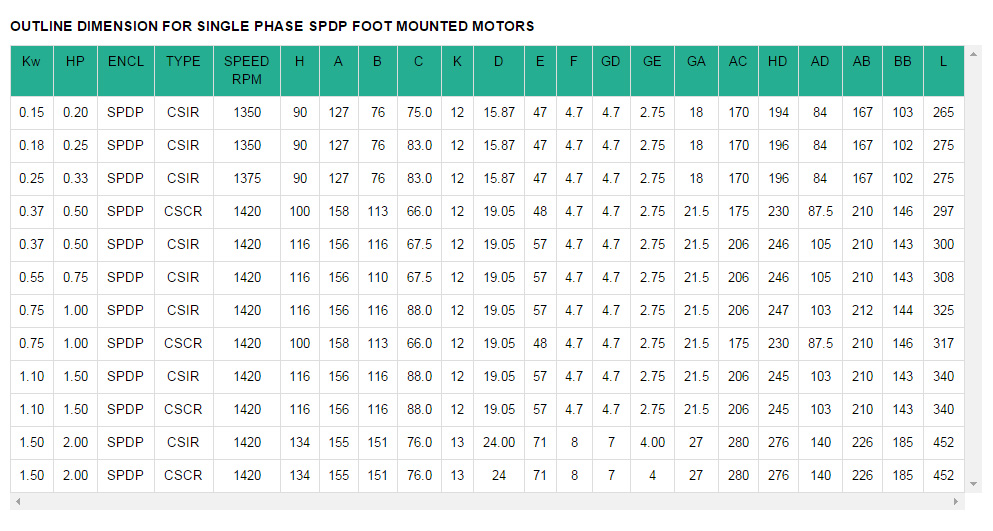Select the HD column header
This screenshot has width=993, height=531.
coord(778,61)
